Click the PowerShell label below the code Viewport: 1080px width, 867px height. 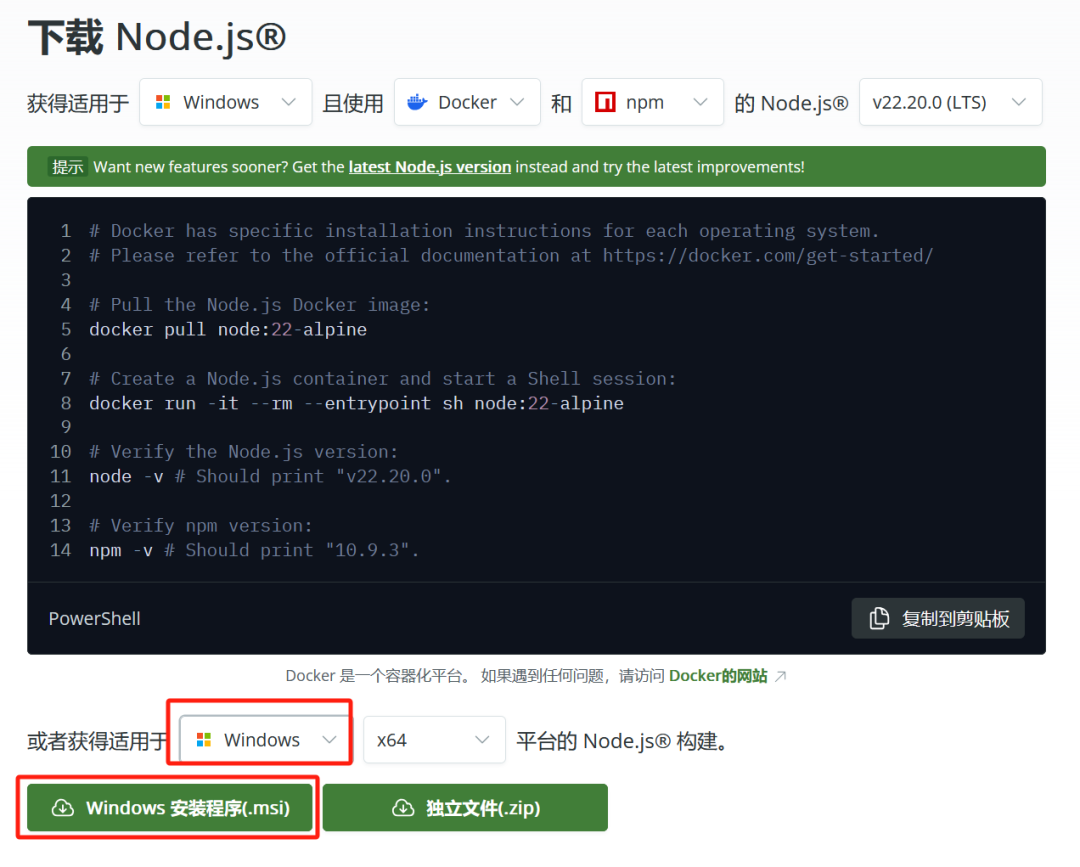[x=94, y=618]
